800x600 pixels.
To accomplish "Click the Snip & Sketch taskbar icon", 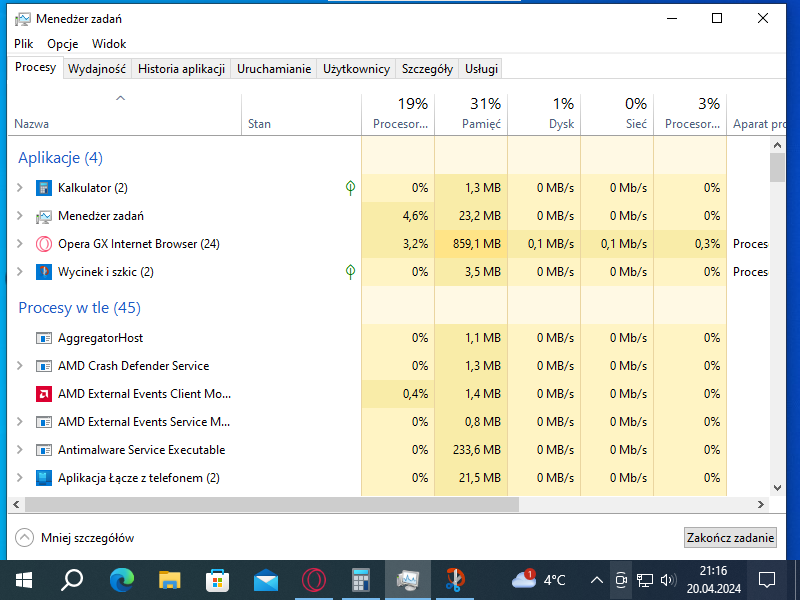I will 455,580.
